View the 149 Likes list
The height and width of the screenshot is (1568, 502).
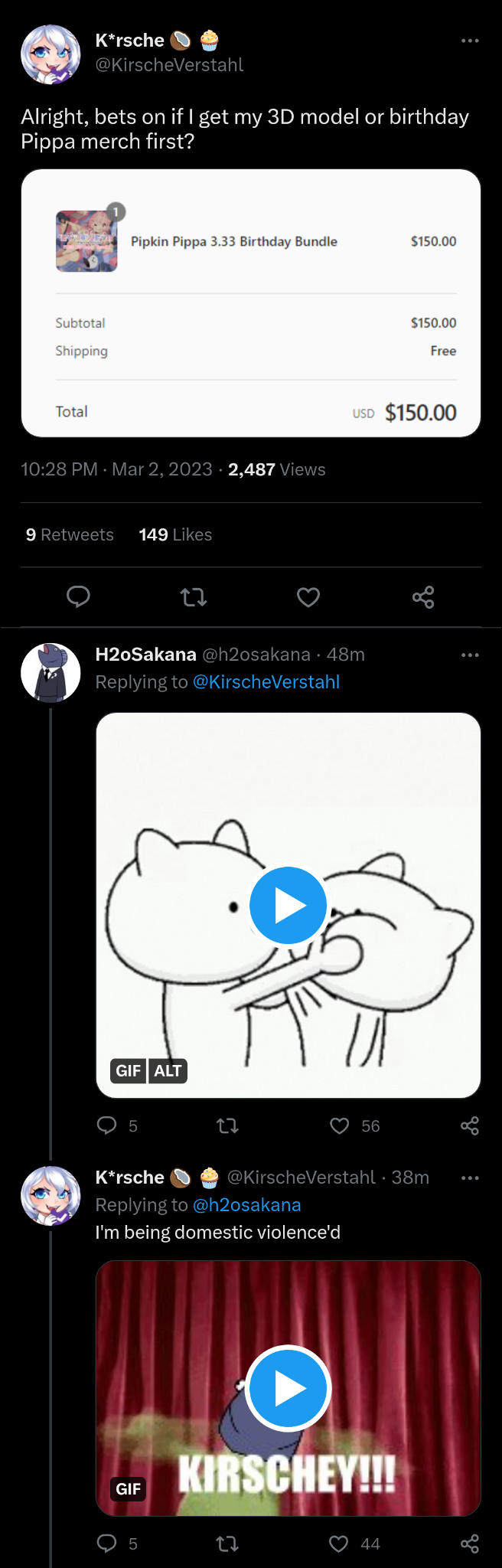[x=175, y=534]
